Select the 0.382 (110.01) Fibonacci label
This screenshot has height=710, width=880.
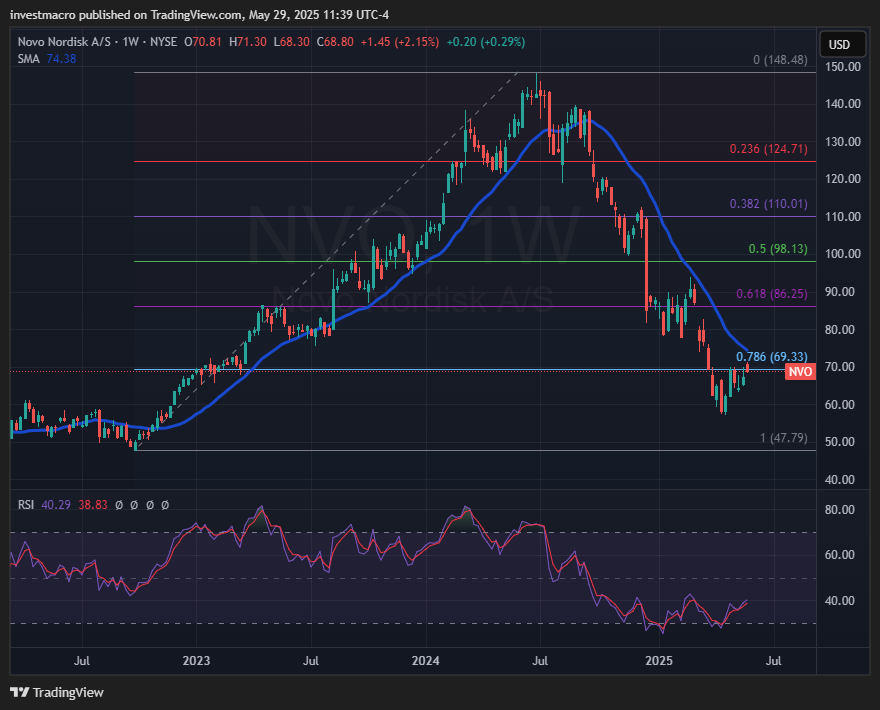click(768, 204)
